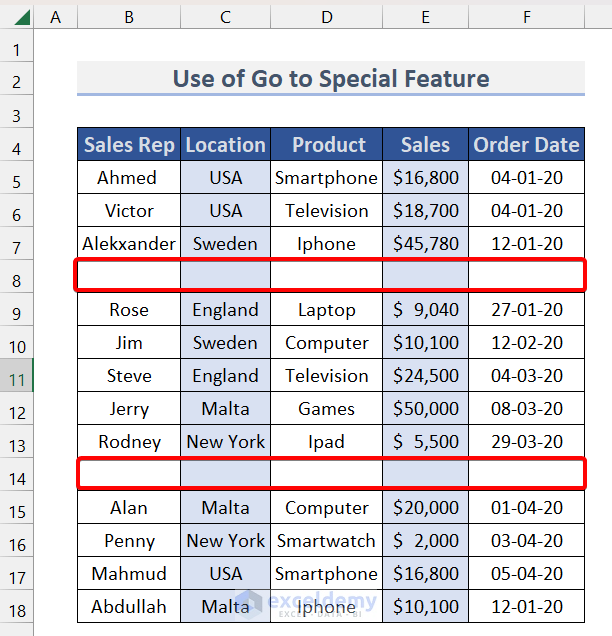Click the Select All corner triangle

click(x=17, y=17)
